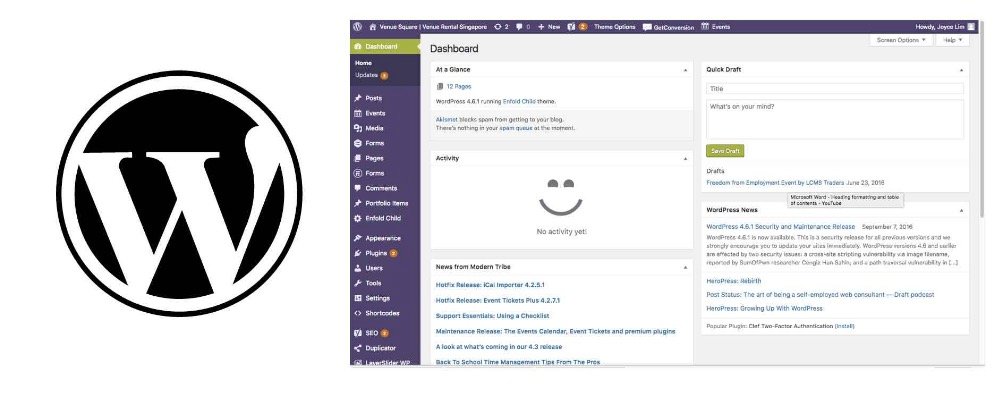Expand the Screen Options dropdown
The width and height of the screenshot is (1000, 400).
coord(901,40)
